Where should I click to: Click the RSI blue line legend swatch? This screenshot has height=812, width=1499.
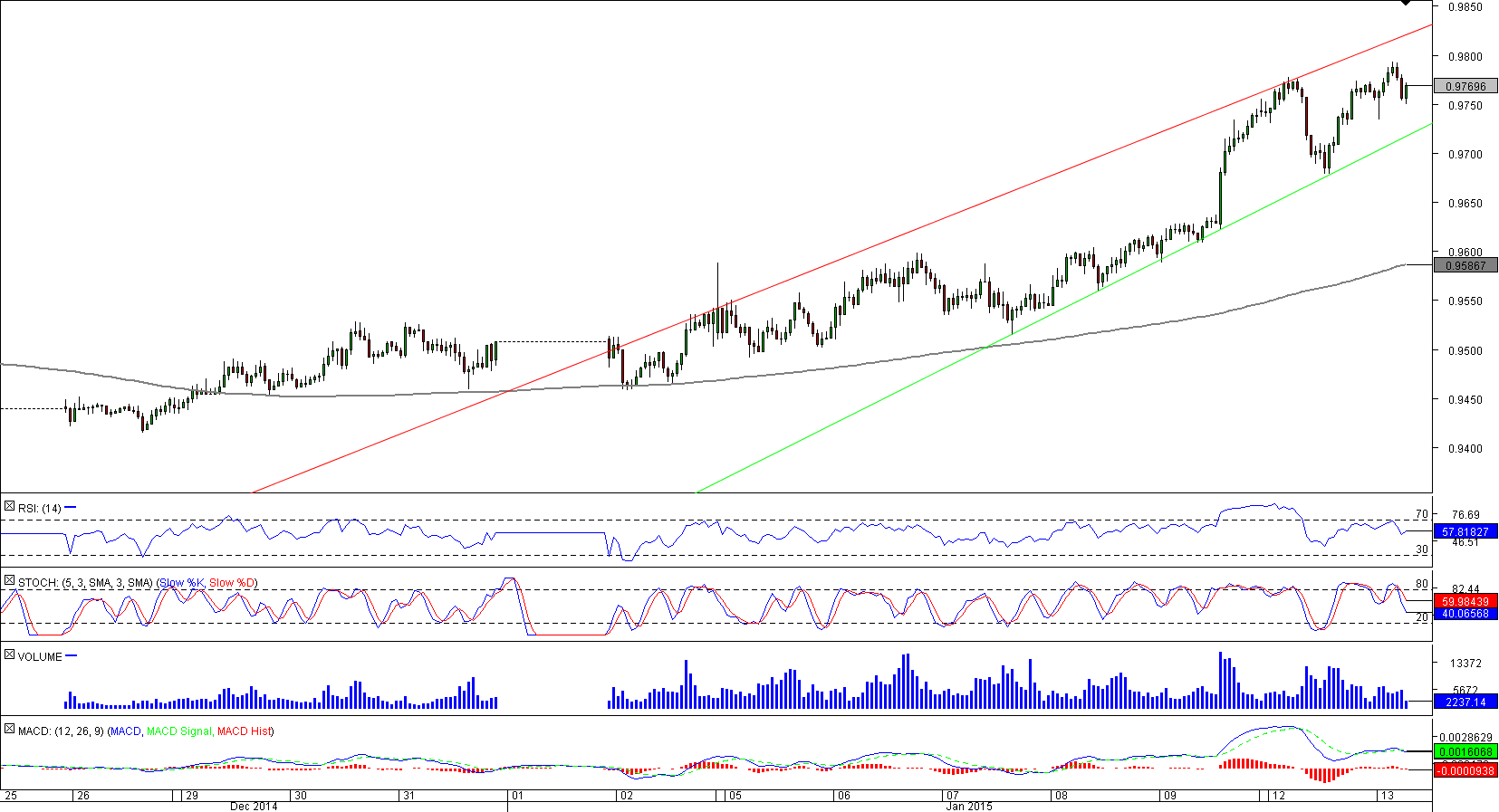71,508
